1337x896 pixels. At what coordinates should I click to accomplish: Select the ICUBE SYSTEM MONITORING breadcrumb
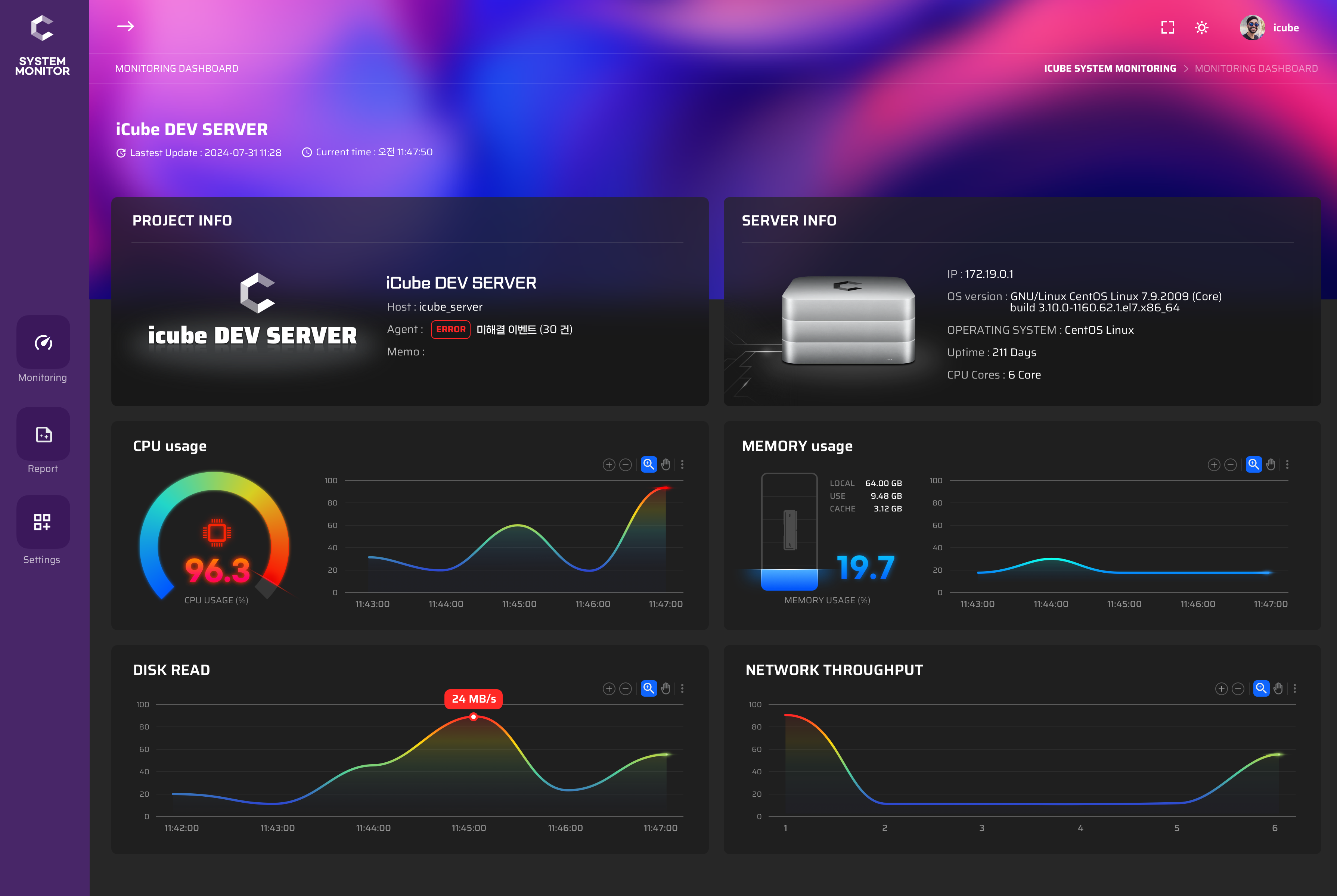point(1110,68)
